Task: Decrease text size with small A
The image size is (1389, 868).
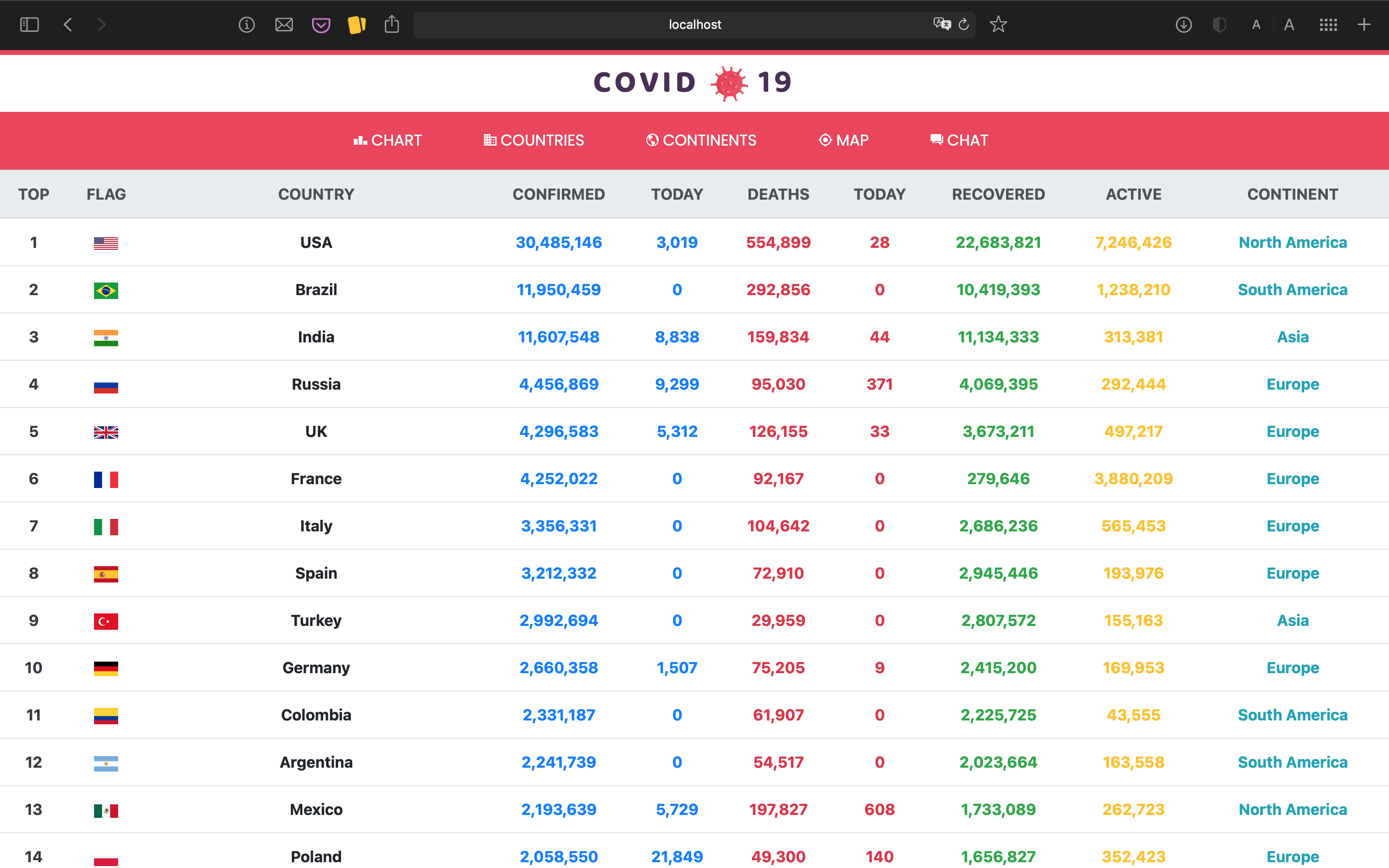Action: pyautogui.click(x=1256, y=25)
